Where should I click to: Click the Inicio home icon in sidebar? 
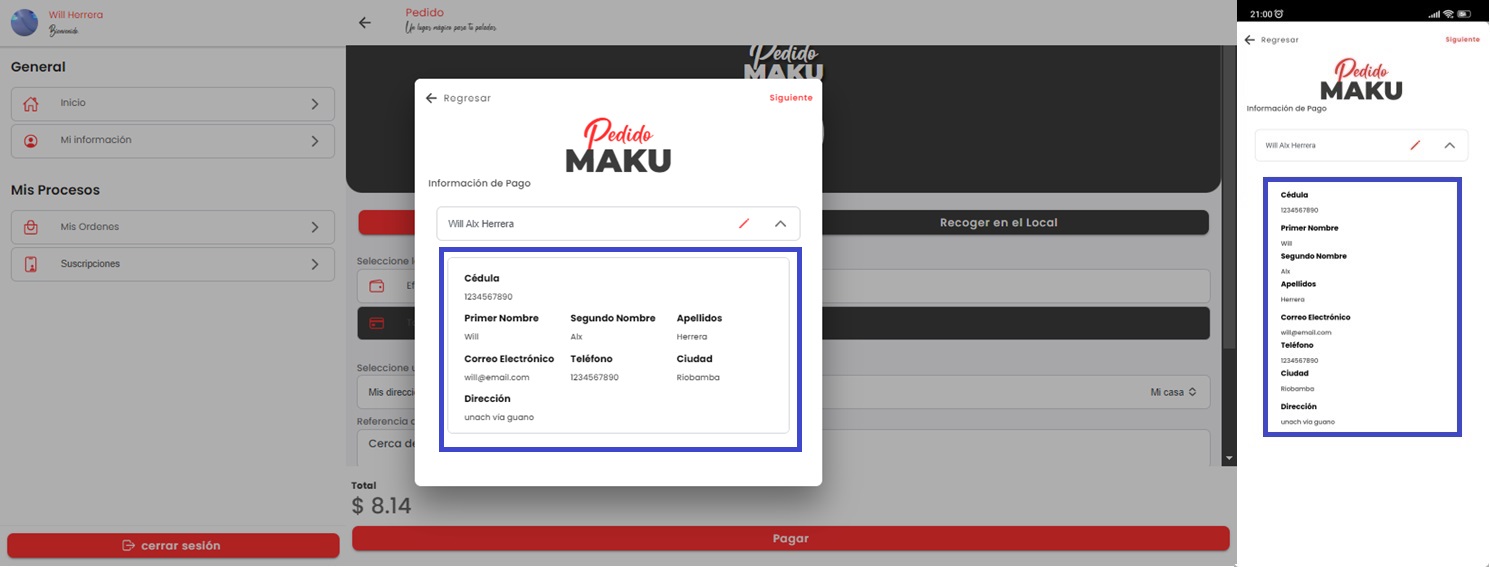click(x=31, y=104)
